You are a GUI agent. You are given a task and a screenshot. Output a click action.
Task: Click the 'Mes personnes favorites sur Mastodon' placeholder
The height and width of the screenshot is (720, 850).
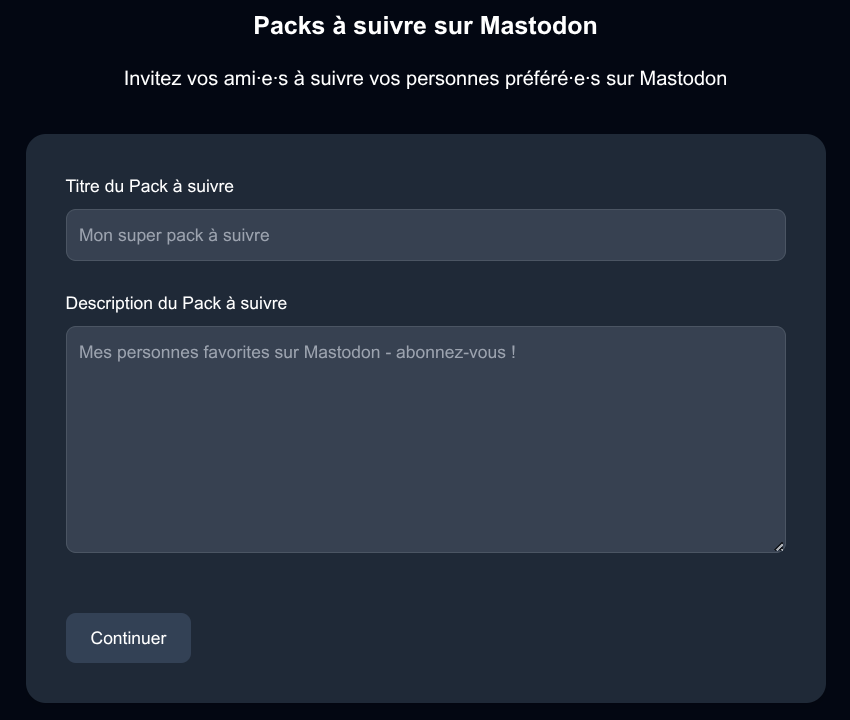pyautogui.click(x=229, y=352)
